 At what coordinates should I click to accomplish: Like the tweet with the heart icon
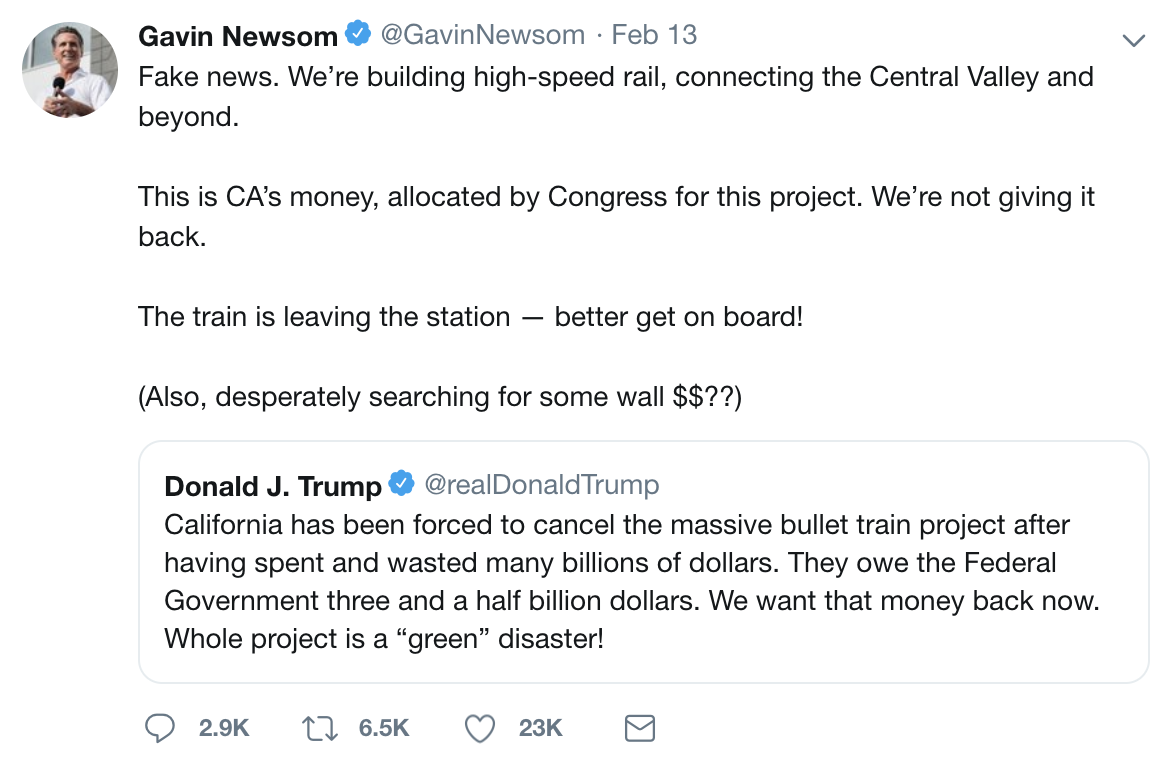click(481, 728)
